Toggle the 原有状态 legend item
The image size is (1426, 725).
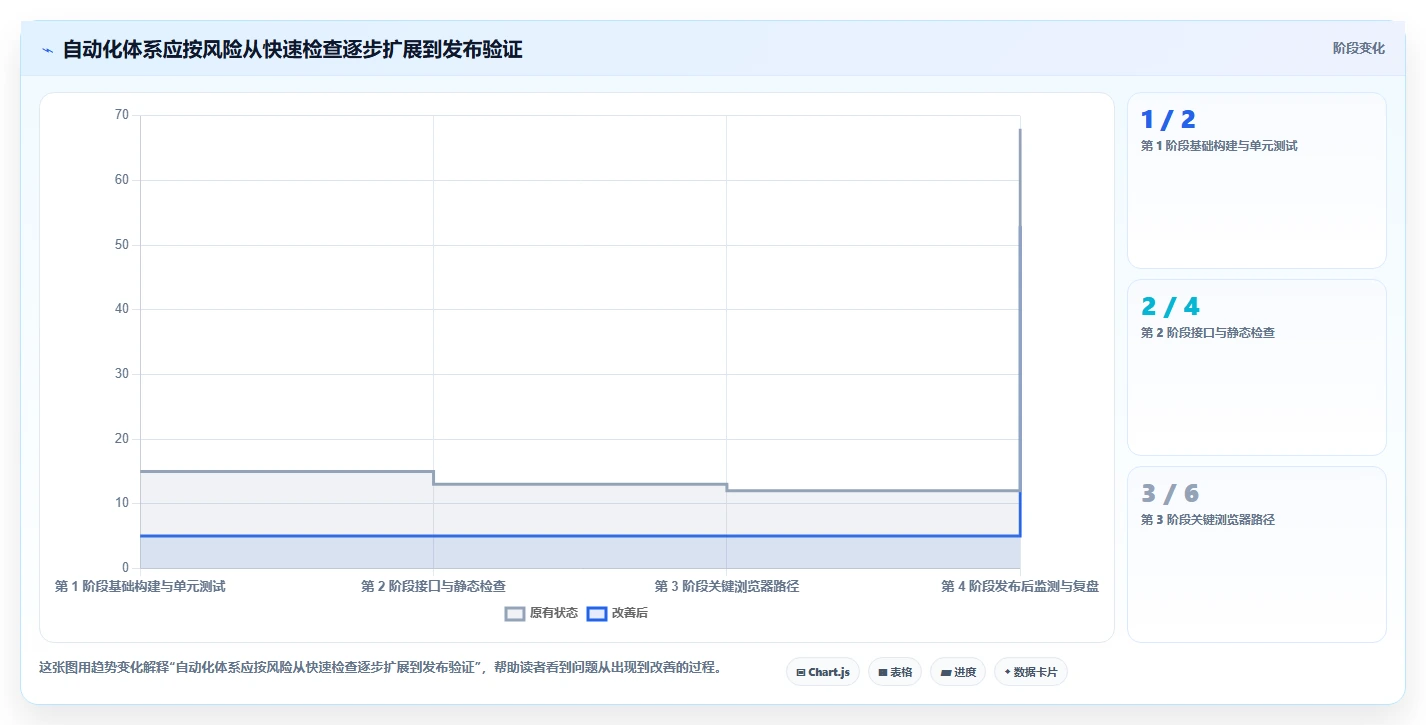click(x=541, y=613)
